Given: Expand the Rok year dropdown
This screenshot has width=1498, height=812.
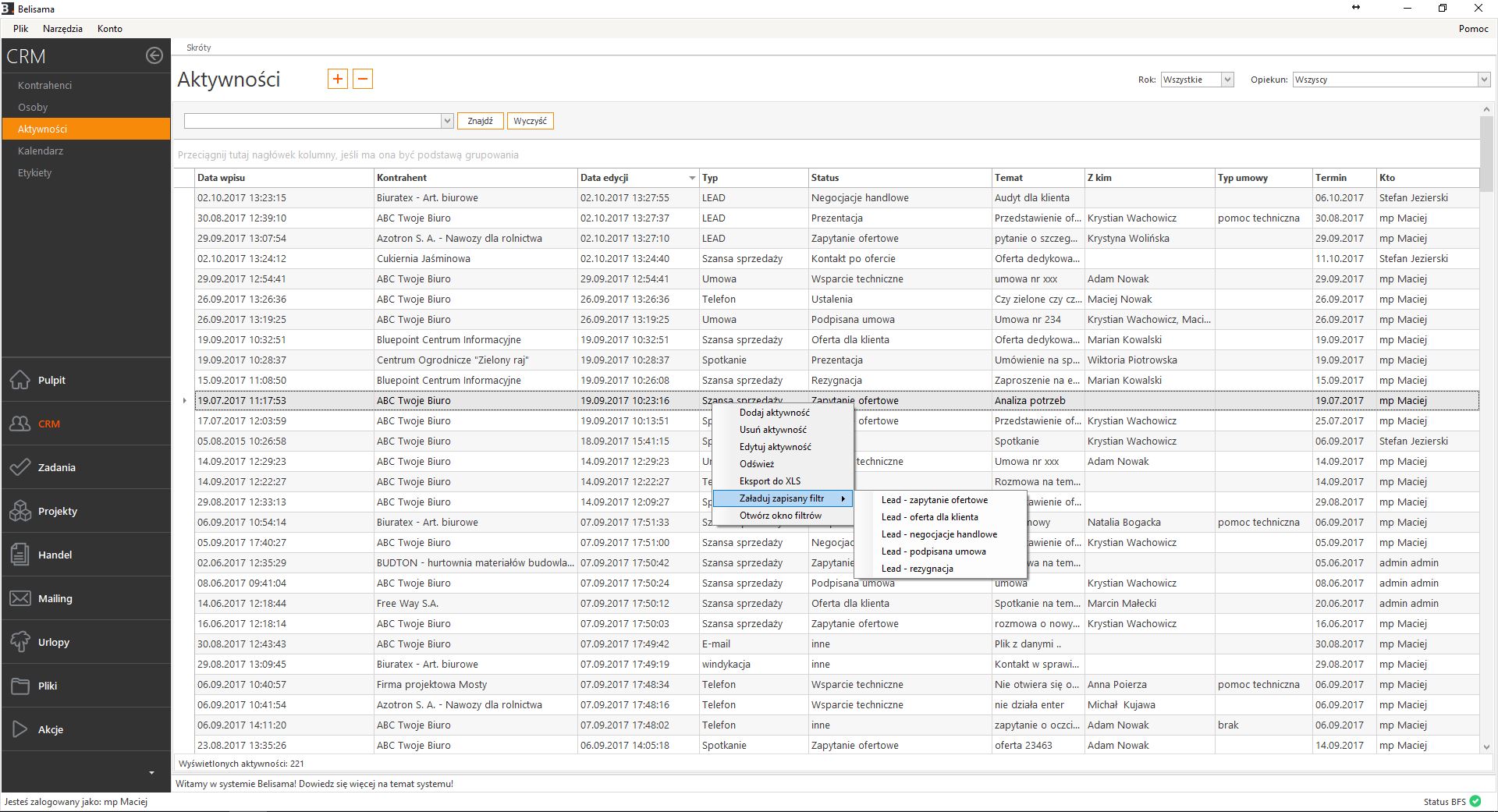Looking at the screenshot, I should pos(1227,80).
